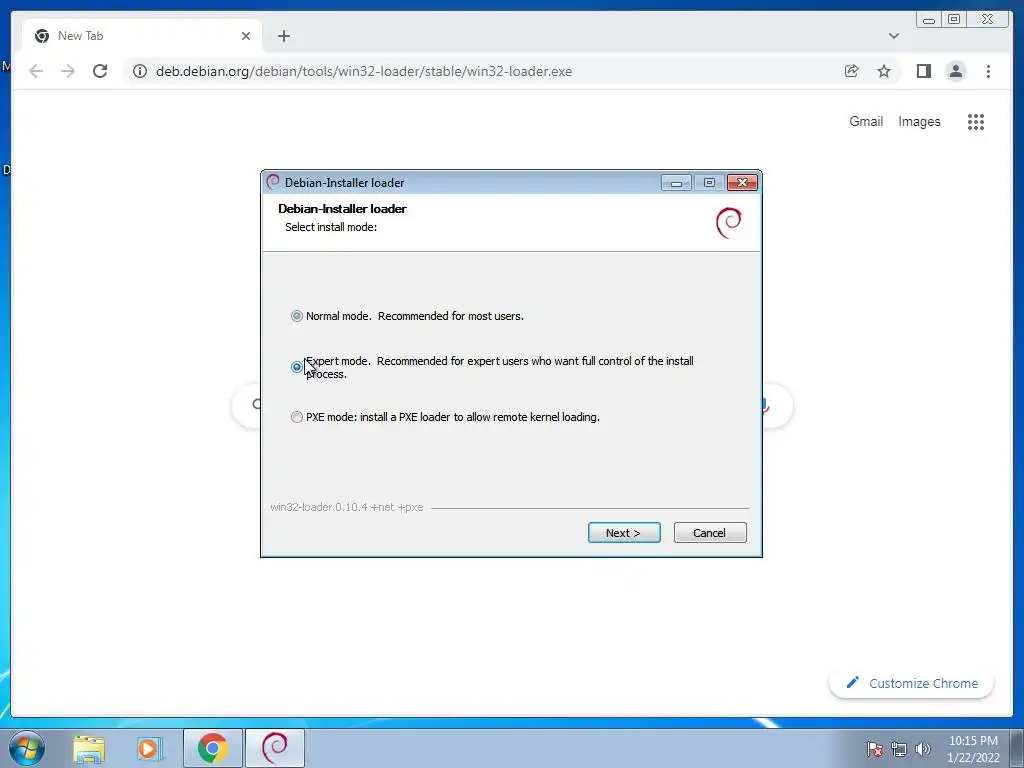Viewport: 1024px width, 768px height.
Task: Switch to Chrome in the taskbar
Action: [x=213, y=748]
